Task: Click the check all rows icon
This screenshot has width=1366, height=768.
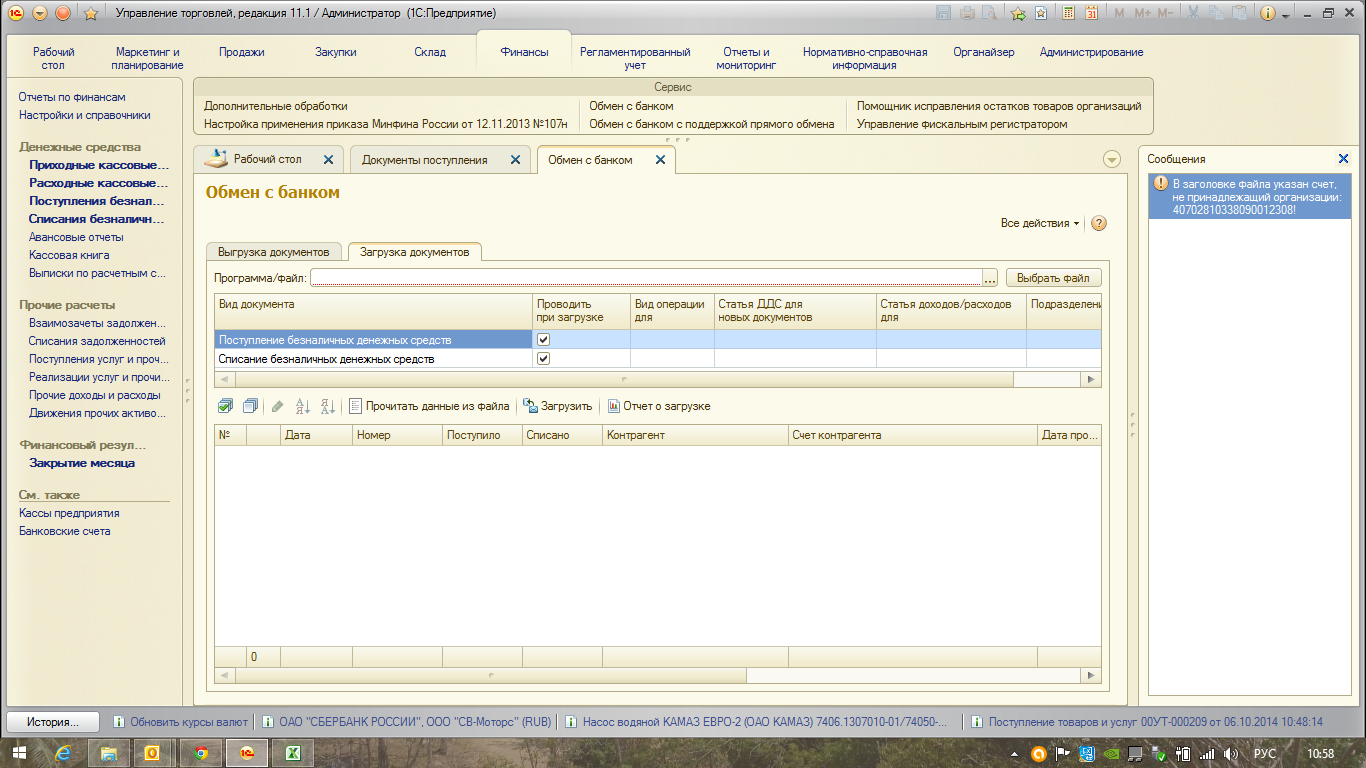Action: click(225, 406)
